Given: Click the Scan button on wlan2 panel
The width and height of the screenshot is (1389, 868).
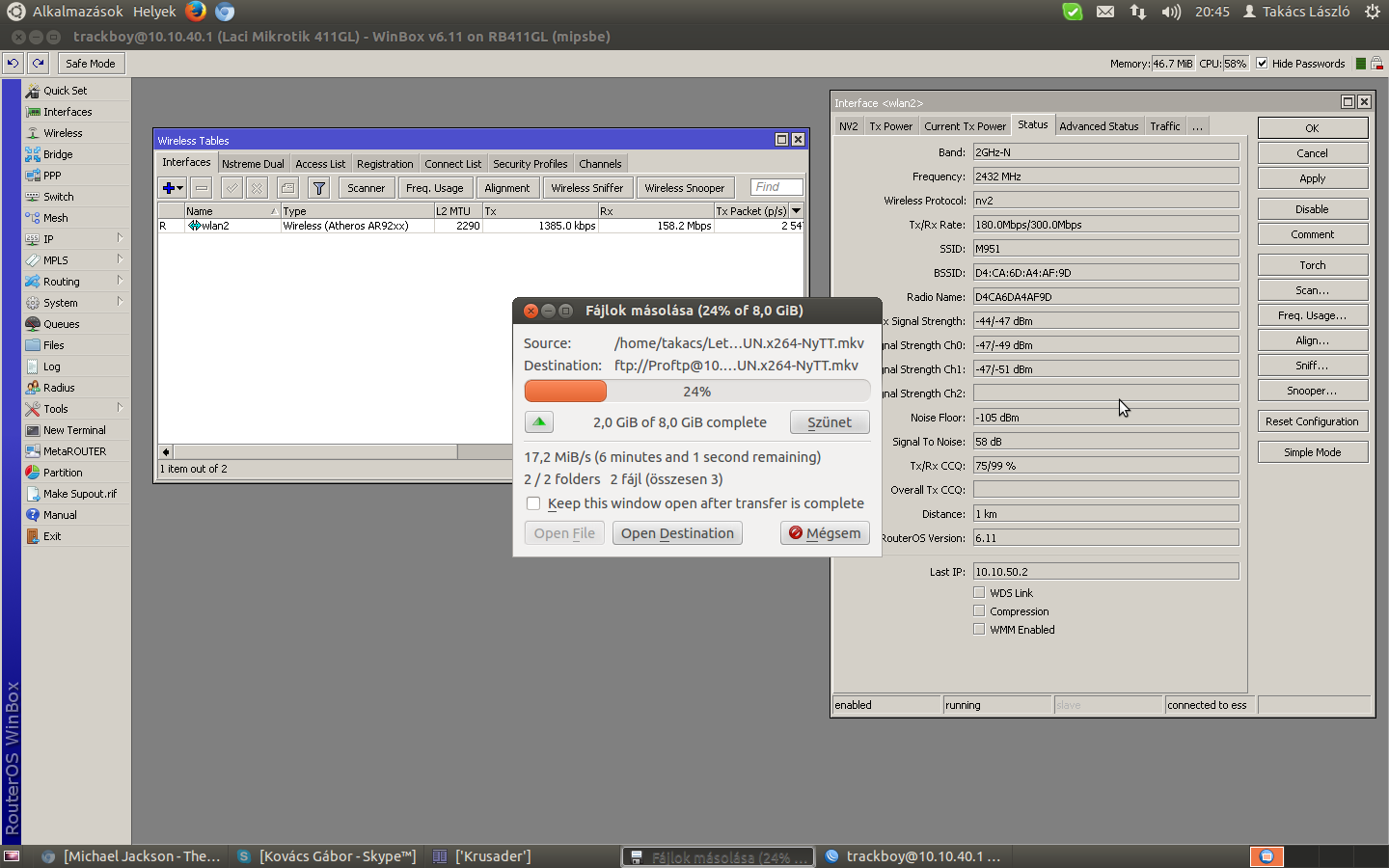Looking at the screenshot, I should pos(1312,289).
